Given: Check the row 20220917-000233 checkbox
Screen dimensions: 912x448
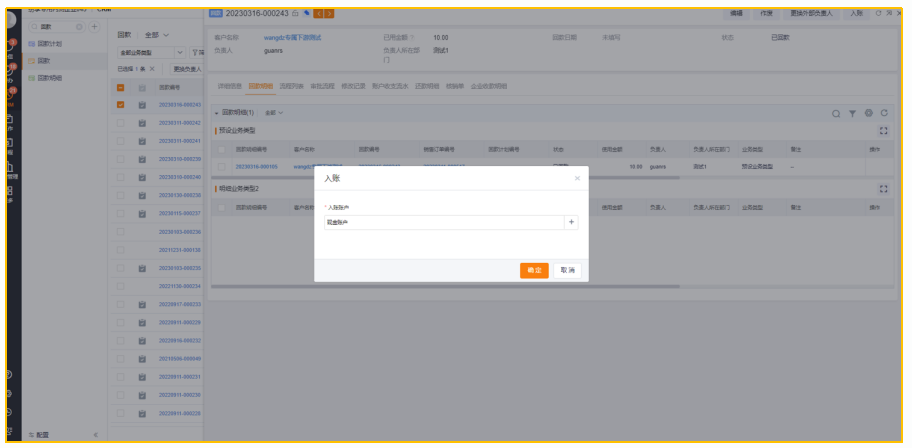Looking at the screenshot, I should click(x=120, y=304).
